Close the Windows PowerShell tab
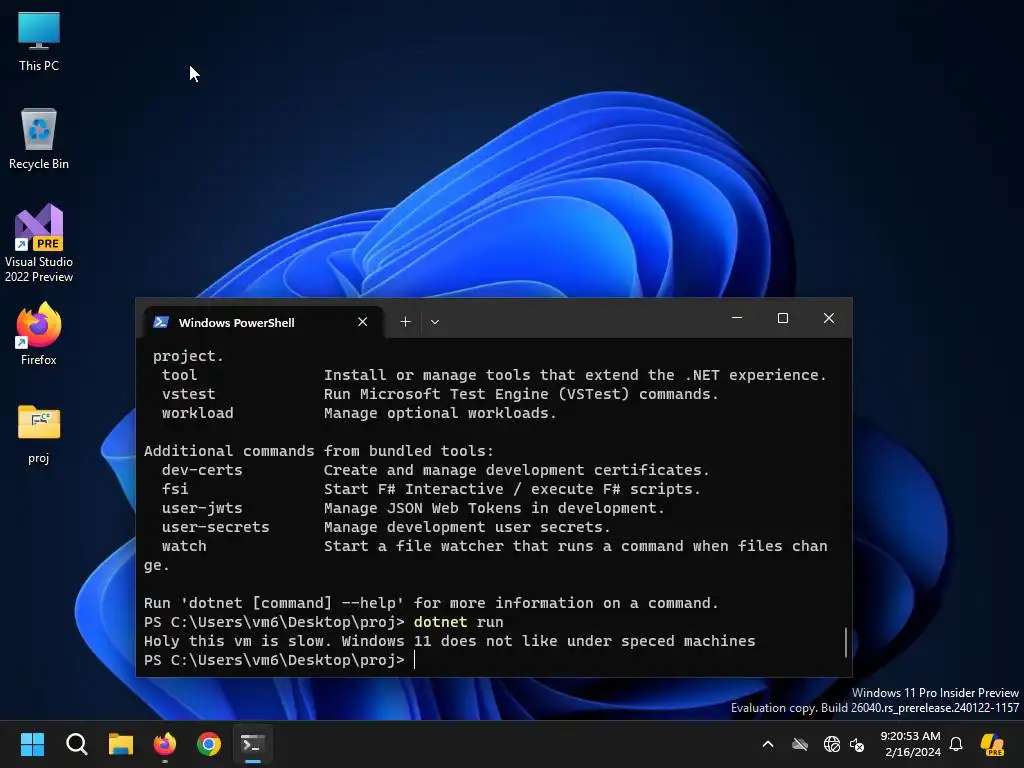 [362, 322]
